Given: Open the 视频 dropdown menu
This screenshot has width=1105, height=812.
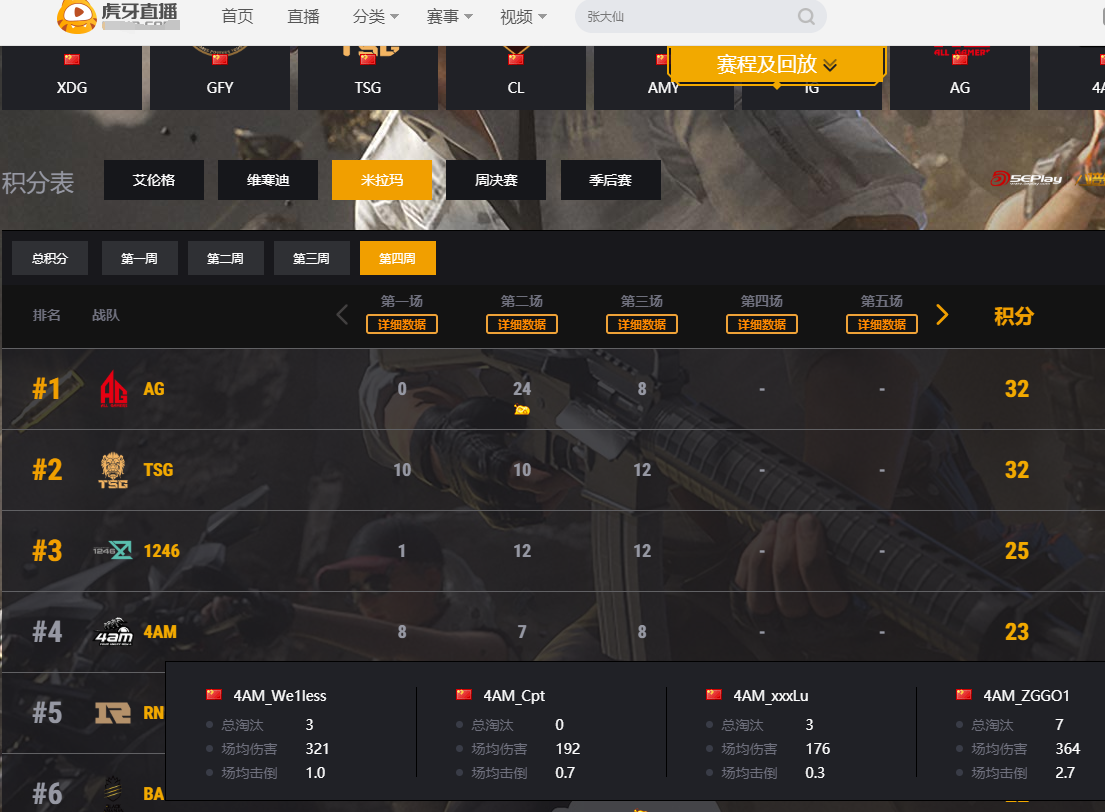Looking at the screenshot, I should point(523,16).
